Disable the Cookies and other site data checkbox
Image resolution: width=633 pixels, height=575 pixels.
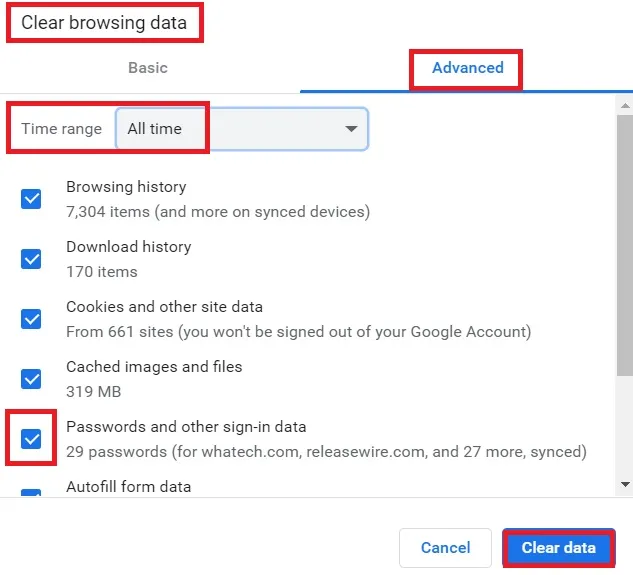click(x=32, y=319)
